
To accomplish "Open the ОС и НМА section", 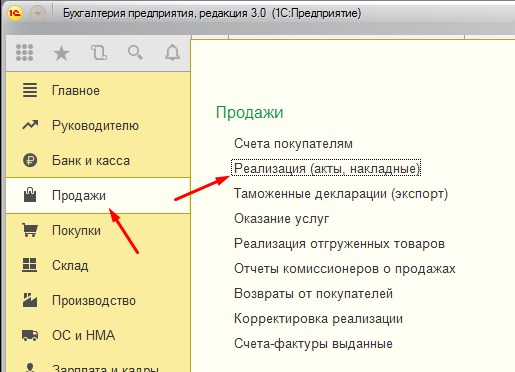I will coord(98,335).
